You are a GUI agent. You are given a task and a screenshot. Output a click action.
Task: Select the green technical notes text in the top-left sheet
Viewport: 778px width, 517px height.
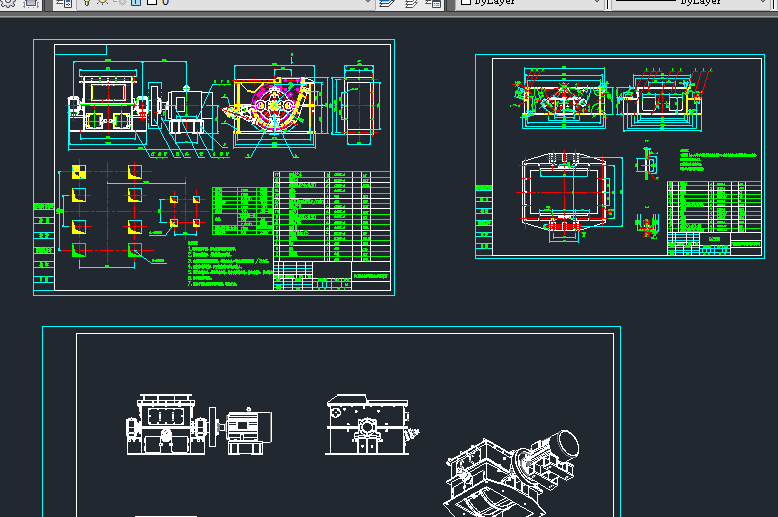click(228, 264)
